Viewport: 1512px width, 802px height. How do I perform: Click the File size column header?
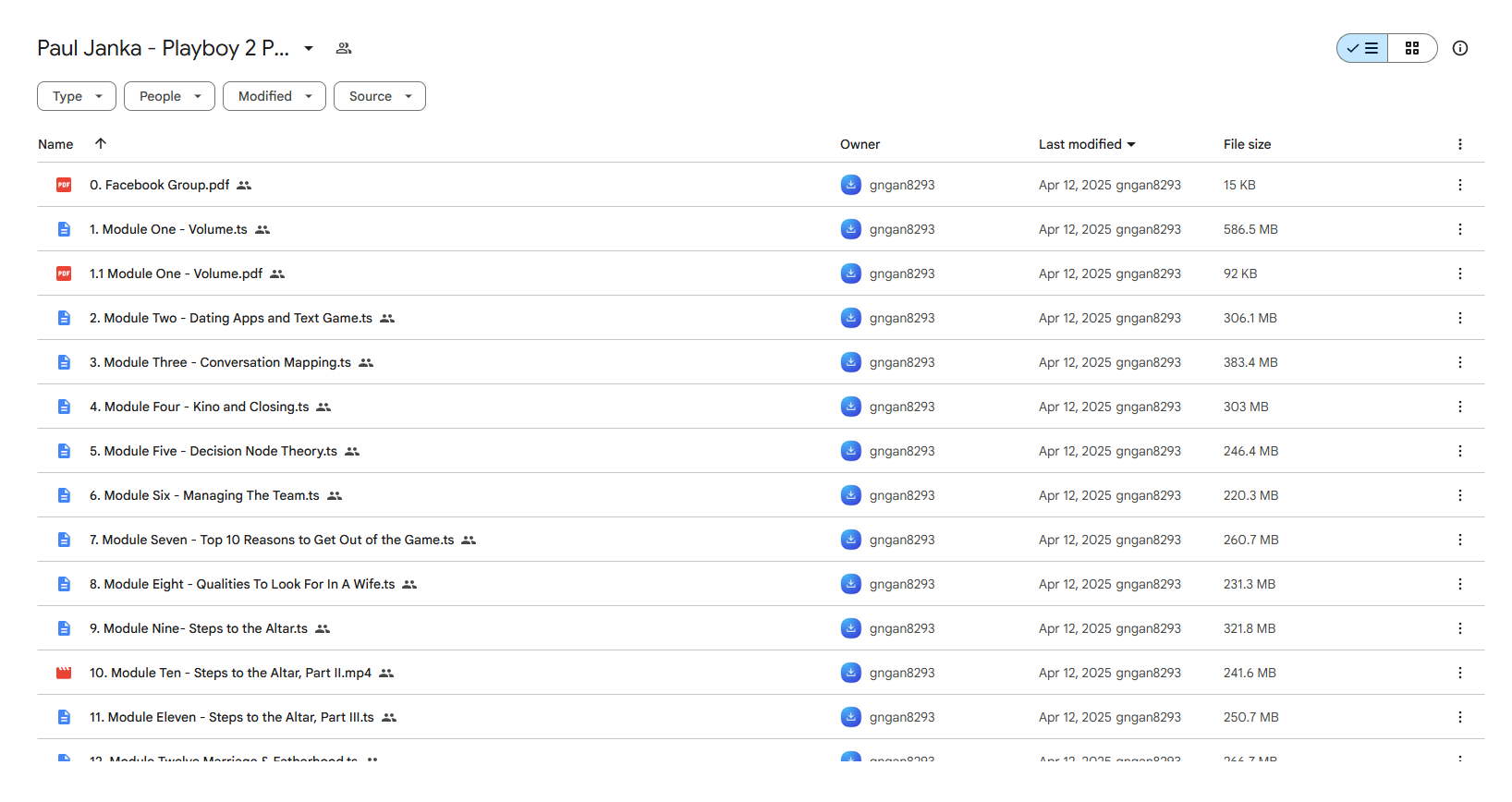(1247, 144)
